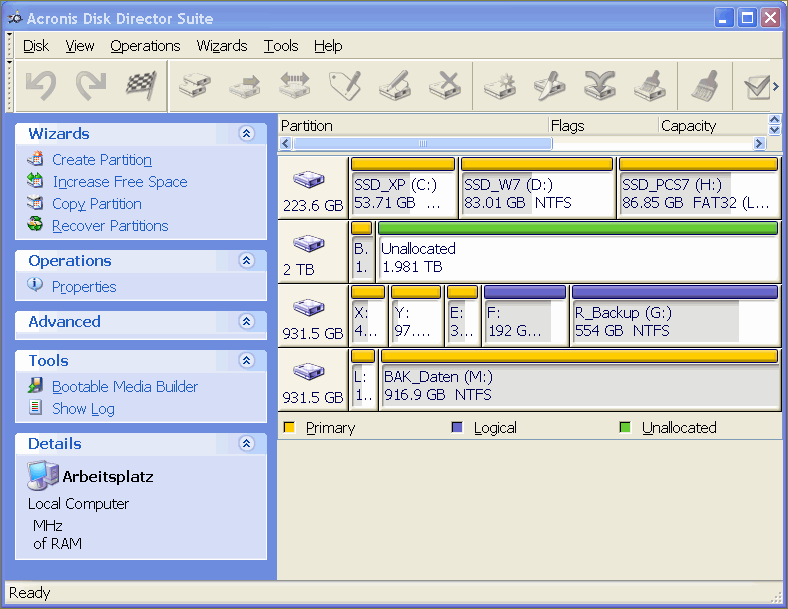Click the yellow Primary legend swatch
788x609 pixels.
click(289, 427)
